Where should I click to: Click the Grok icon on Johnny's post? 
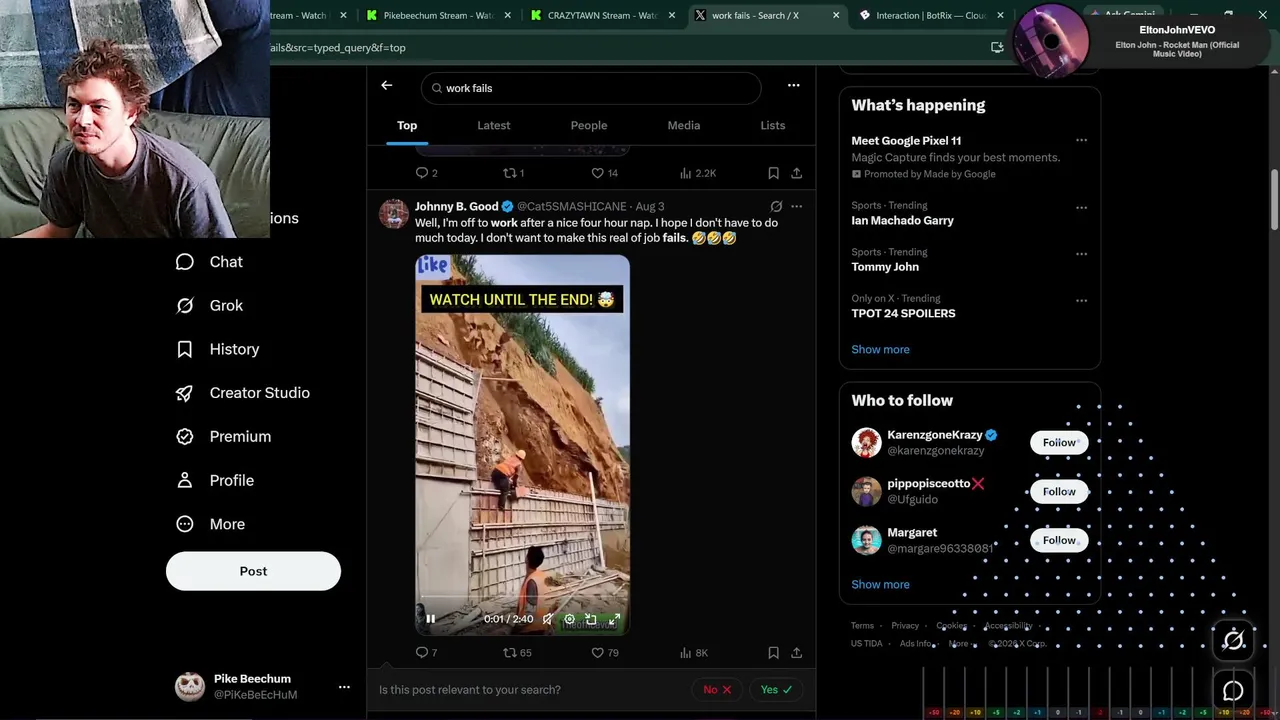coord(775,206)
